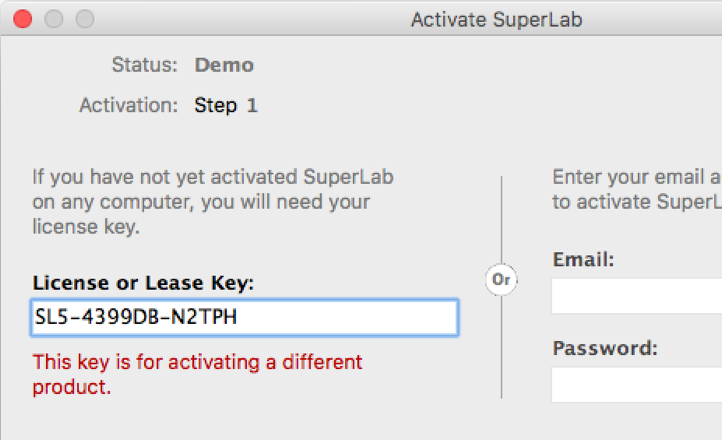
Task: Click the disabled zoom window button
Action: (85, 19)
